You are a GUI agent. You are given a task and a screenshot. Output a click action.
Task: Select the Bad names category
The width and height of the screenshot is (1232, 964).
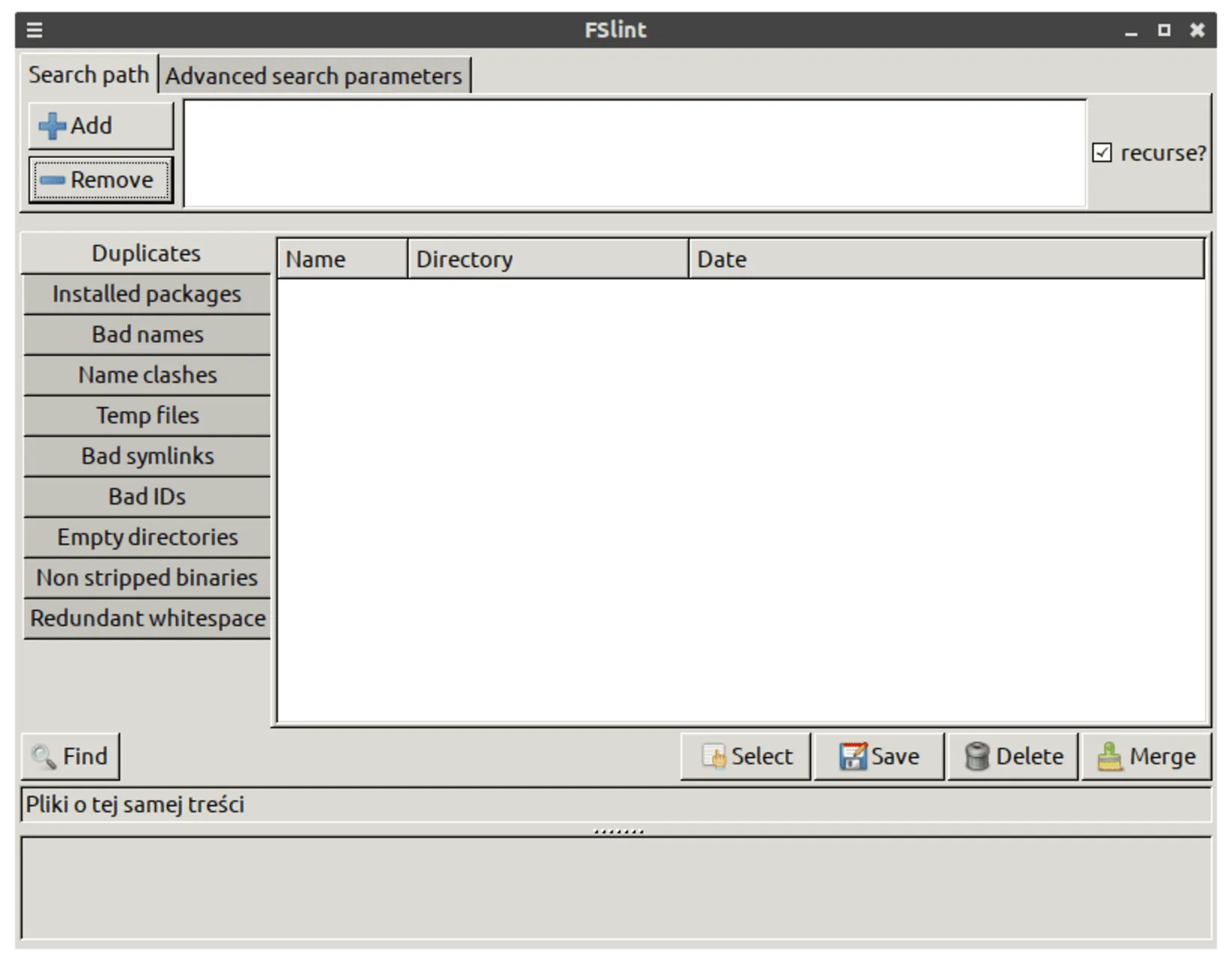tap(147, 335)
